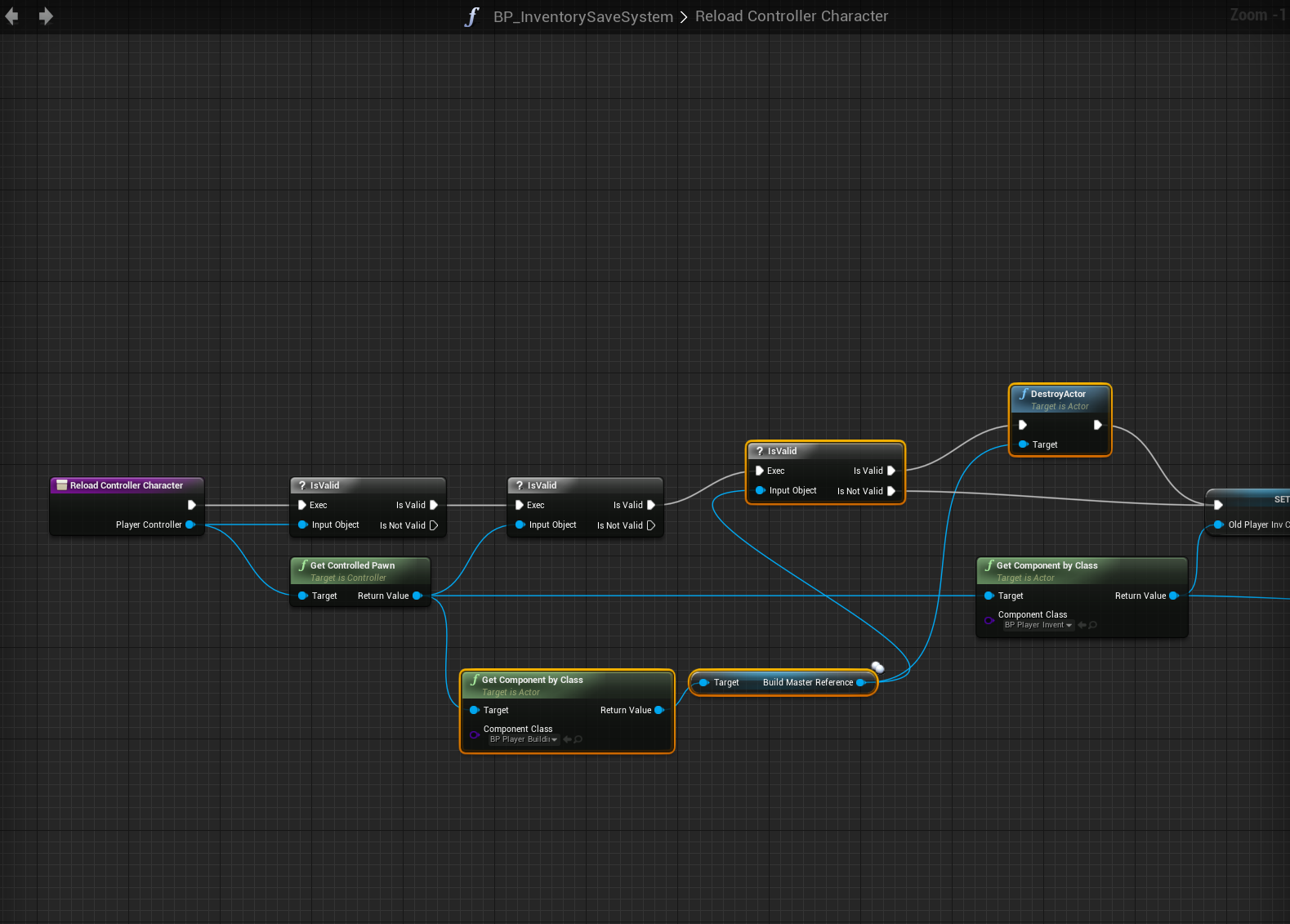Click Return Value pin of Get Controlled Pawn
The image size is (1290, 924).
pyautogui.click(x=417, y=596)
